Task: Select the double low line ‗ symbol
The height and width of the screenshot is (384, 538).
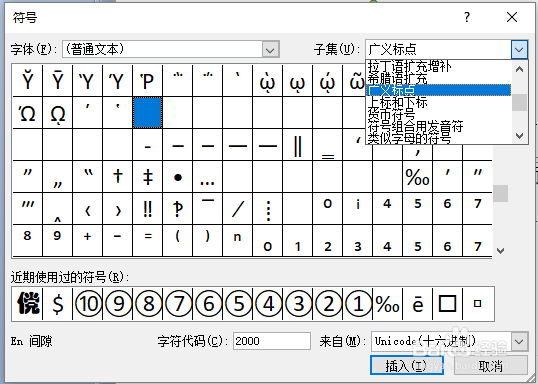Action: click(x=328, y=145)
